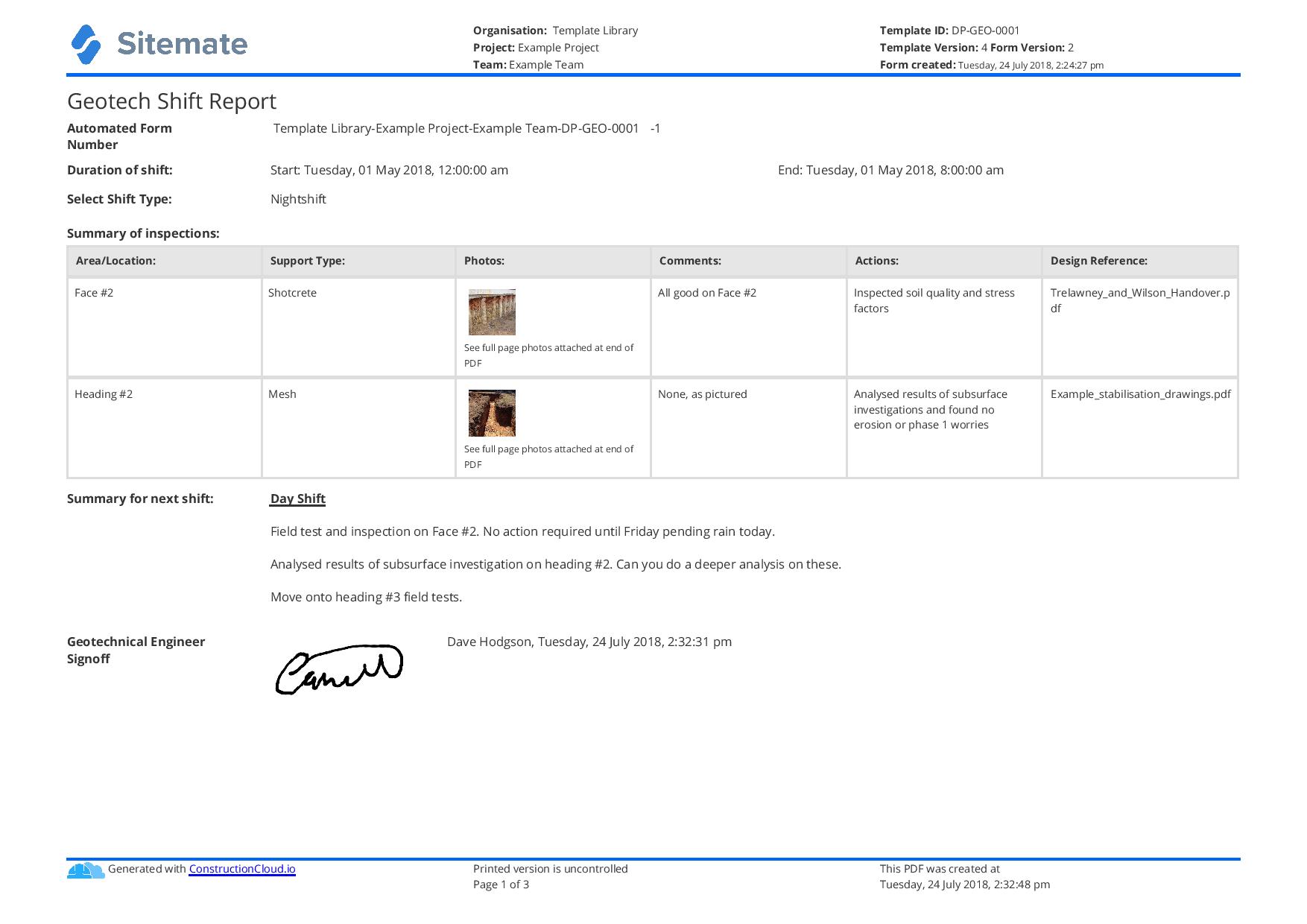1307x924 pixels.
Task: Click the 'See full page photos' note under Heading #2 photo
Action: (x=548, y=457)
